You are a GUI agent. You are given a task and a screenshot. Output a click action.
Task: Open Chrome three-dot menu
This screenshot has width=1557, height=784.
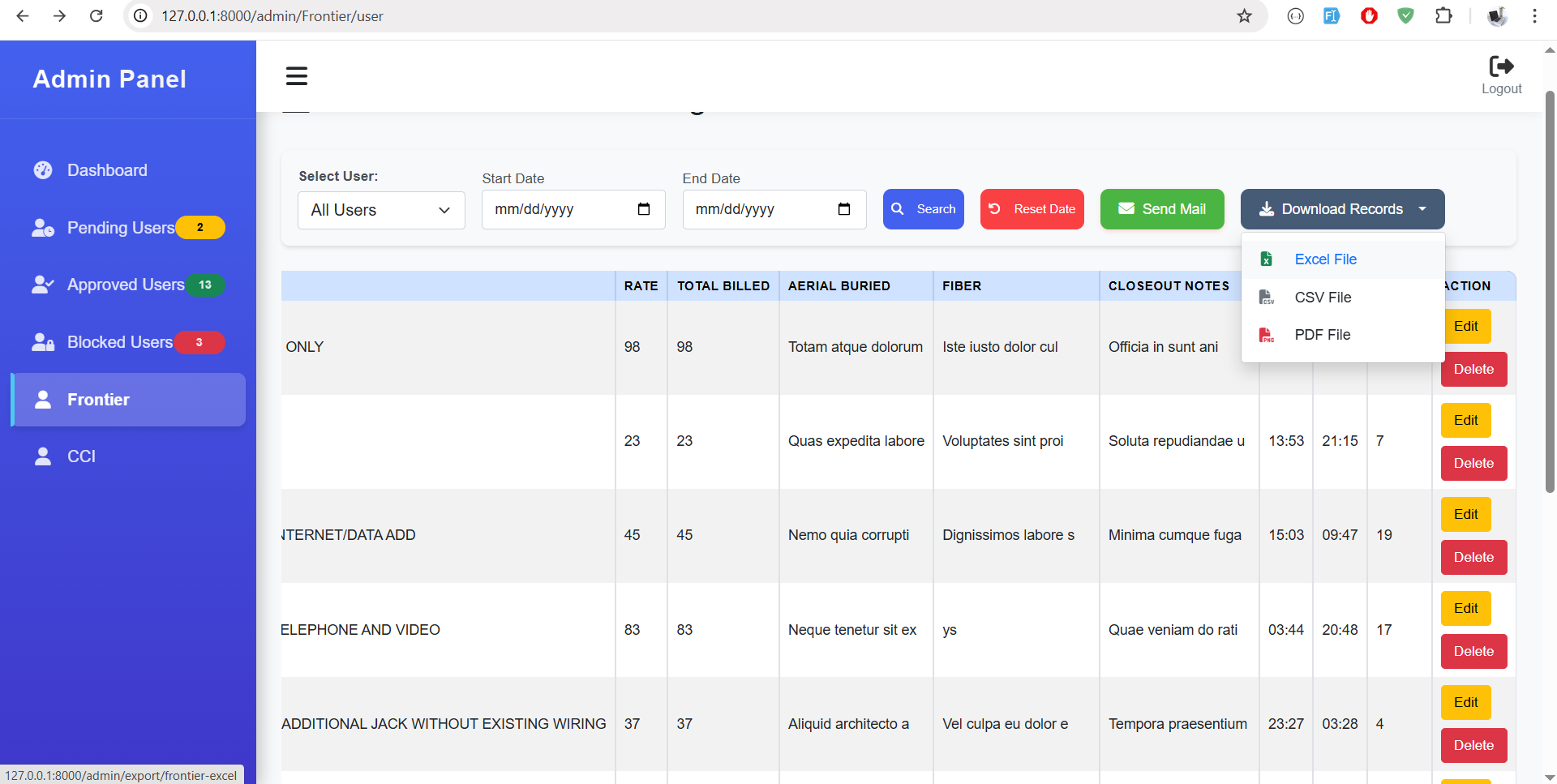[1534, 16]
